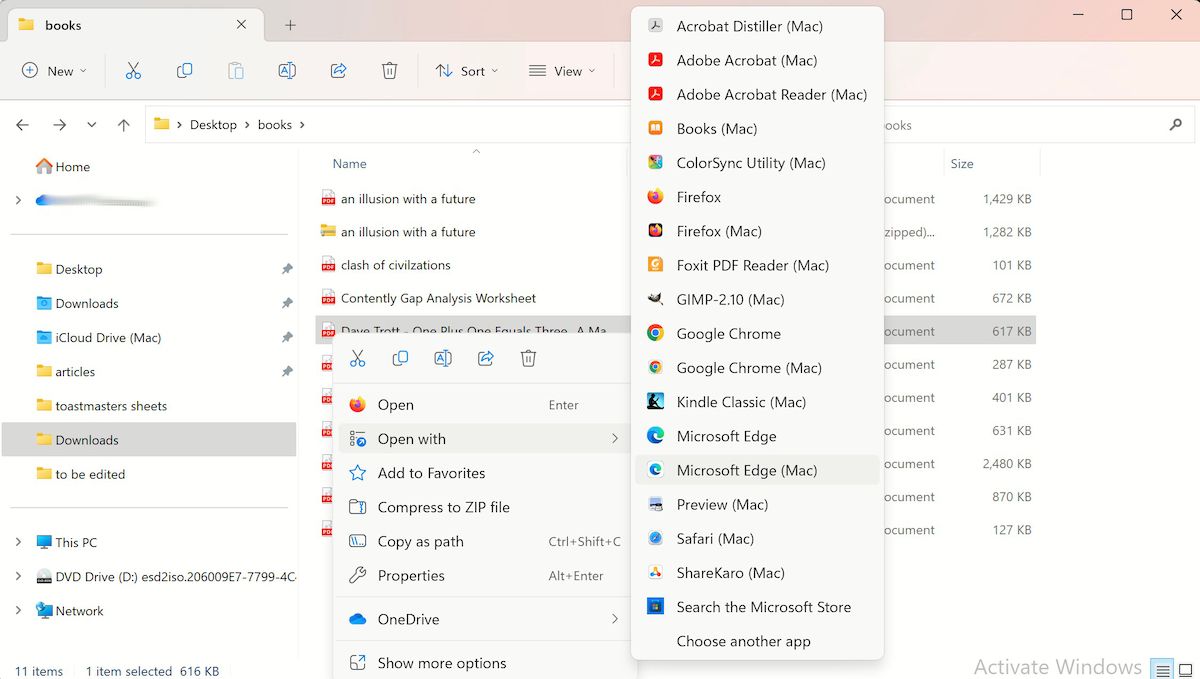1200x679 pixels.
Task: Share the file via the toolbar Share icon
Action: 338,71
